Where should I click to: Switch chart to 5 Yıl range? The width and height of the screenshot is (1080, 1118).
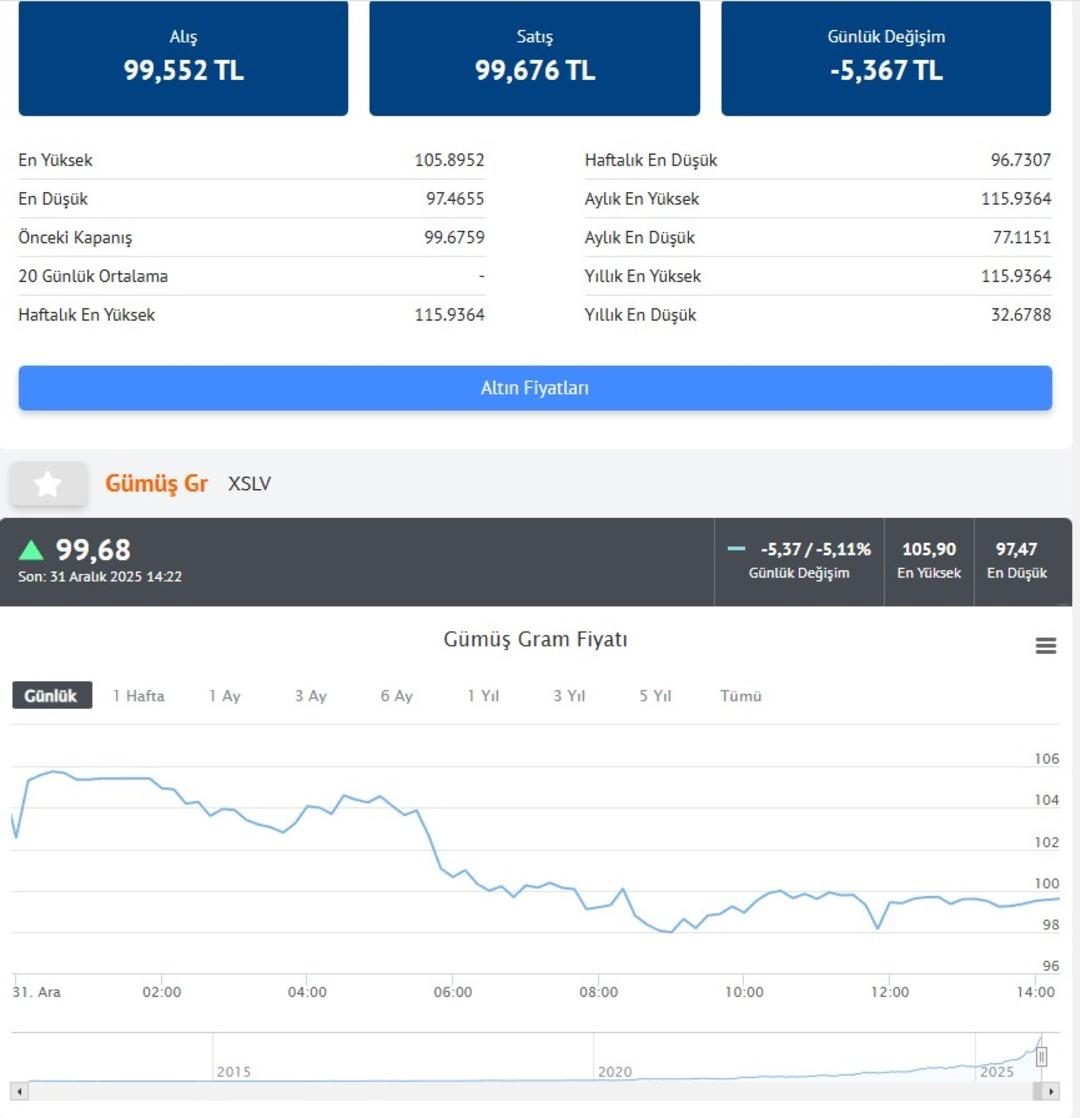(655, 696)
